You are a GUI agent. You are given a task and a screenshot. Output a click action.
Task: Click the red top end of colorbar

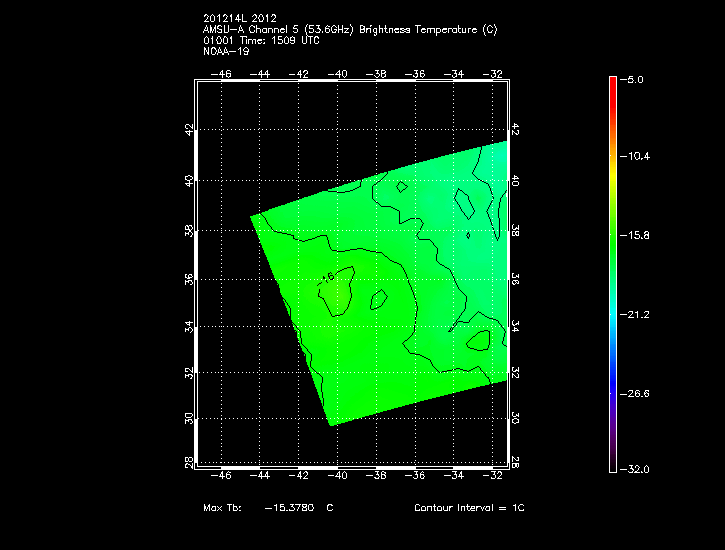pyautogui.click(x=613, y=80)
